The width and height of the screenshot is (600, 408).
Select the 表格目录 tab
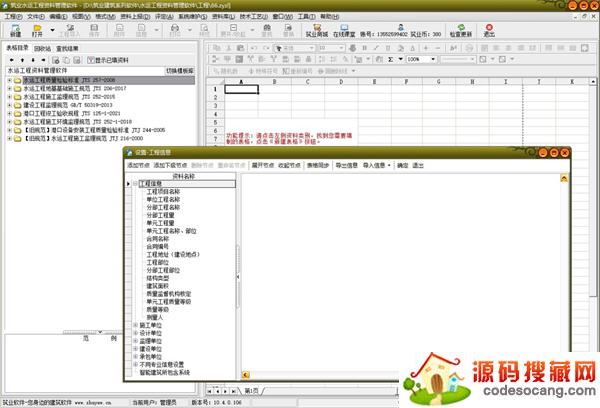pos(18,48)
